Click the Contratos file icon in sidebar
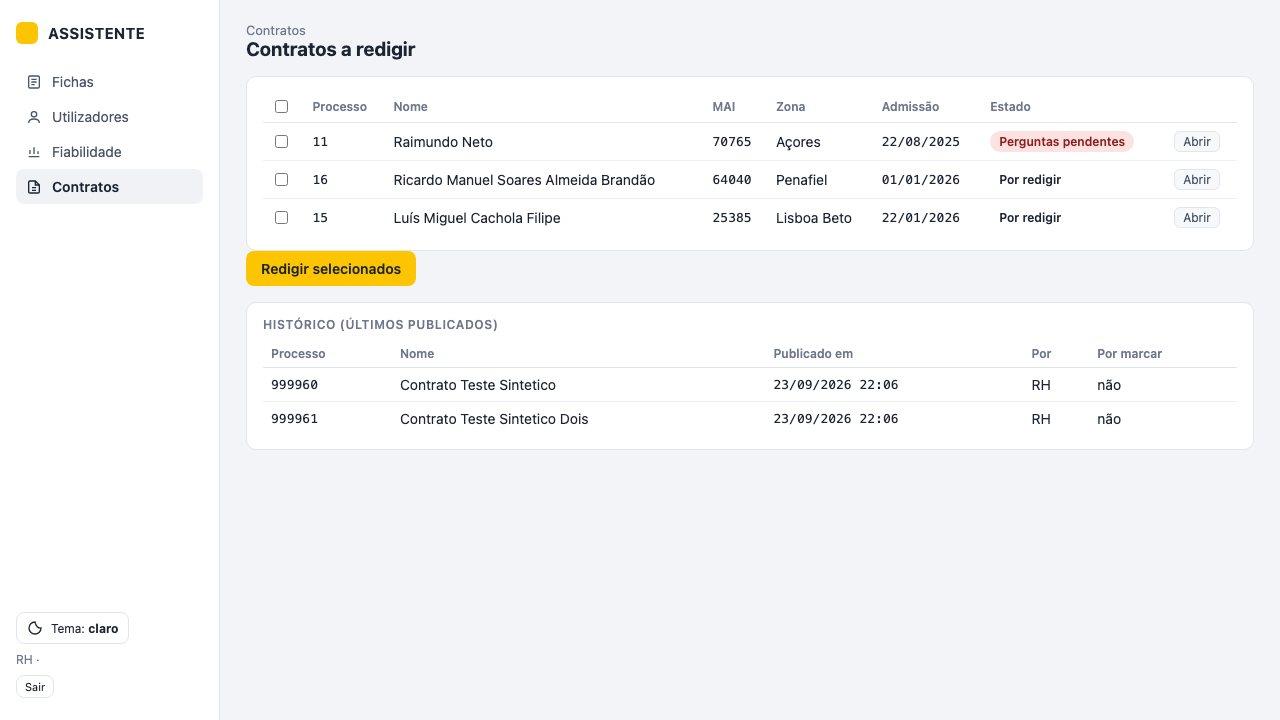The width and height of the screenshot is (1280, 720). click(34, 187)
